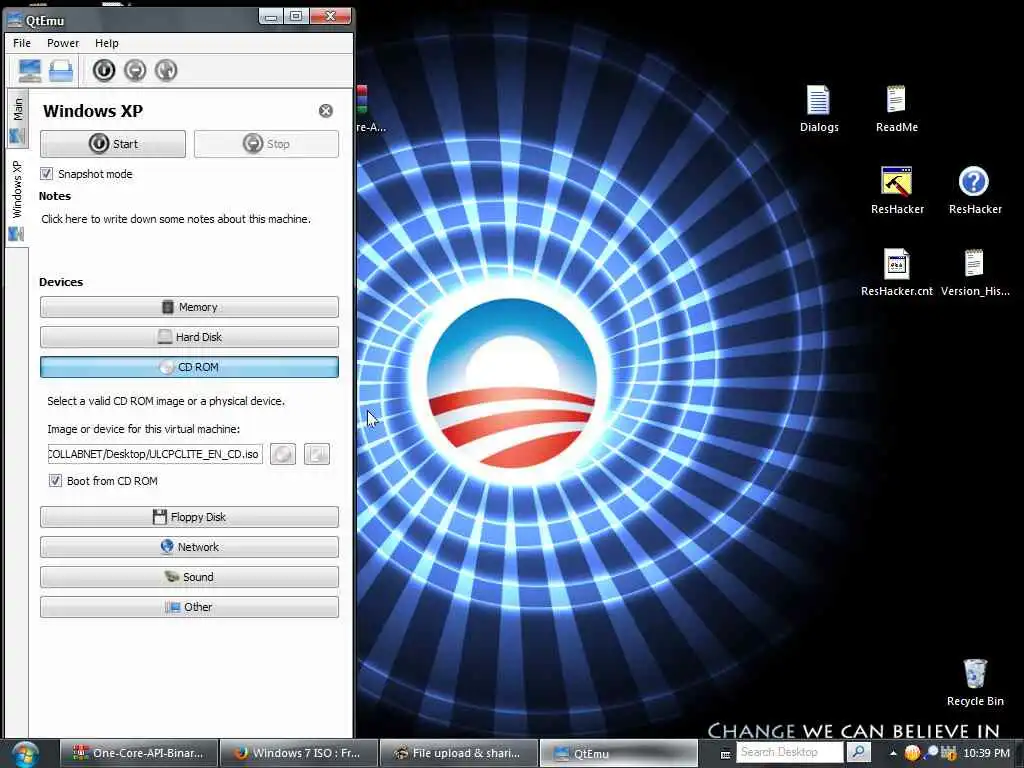Click the open-machine tray icon in the QtEmu toolbar
Screen dimensions: 1024x768
point(61,70)
